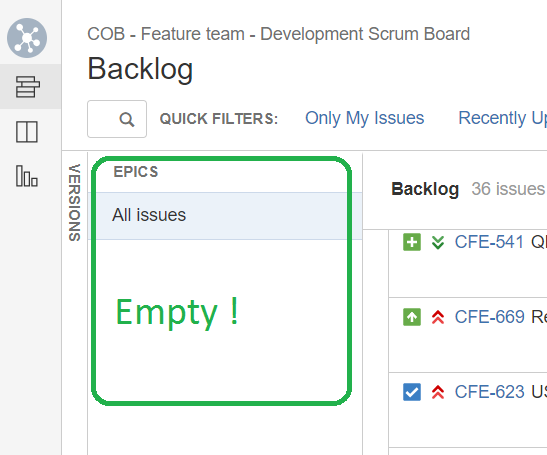Apply the Recently Updated quick filter
The width and height of the screenshot is (547, 455).
click(502, 118)
